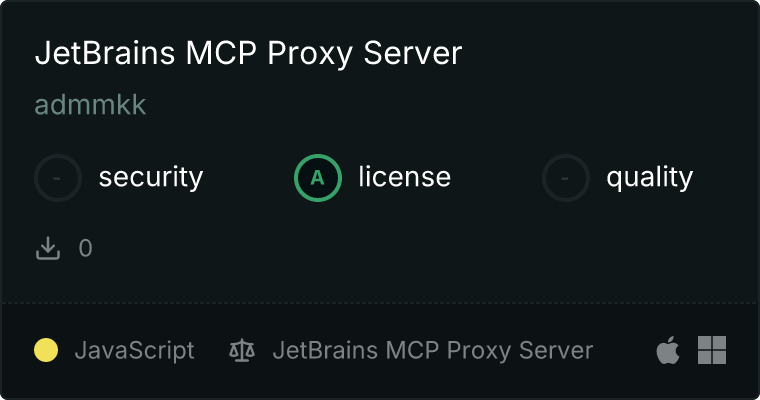Click the empty quality grade circle badge
The width and height of the screenshot is (760, 400).
coord(566,178)
